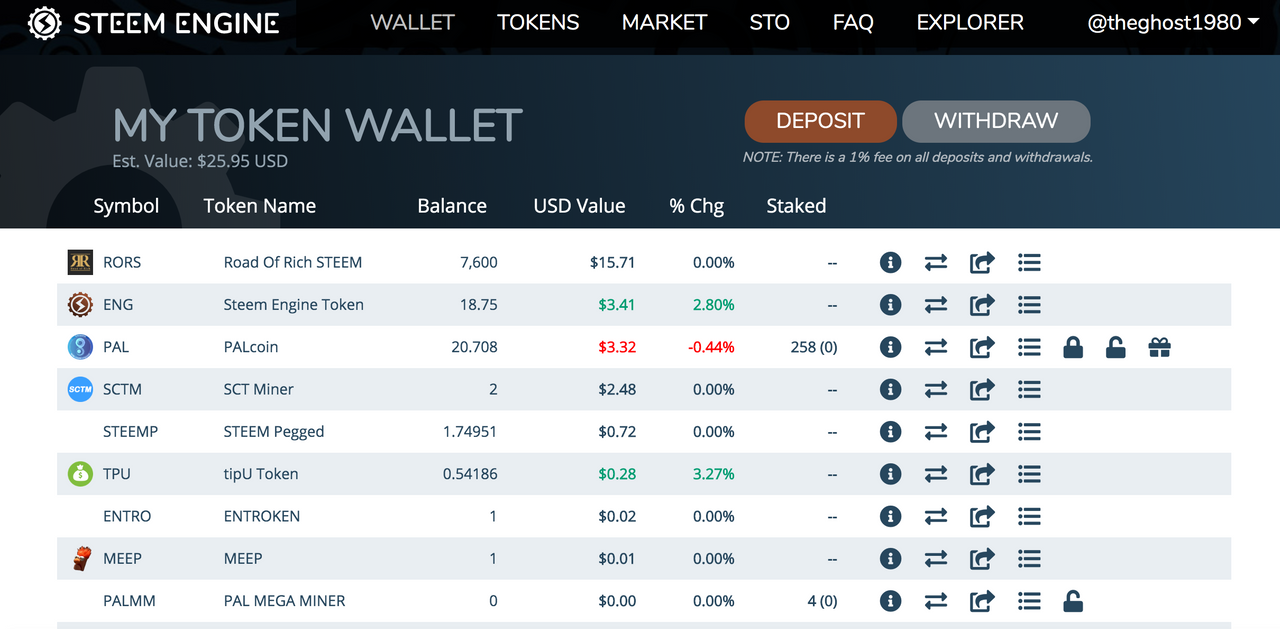Open ENG history list icon

(1029, 305)
